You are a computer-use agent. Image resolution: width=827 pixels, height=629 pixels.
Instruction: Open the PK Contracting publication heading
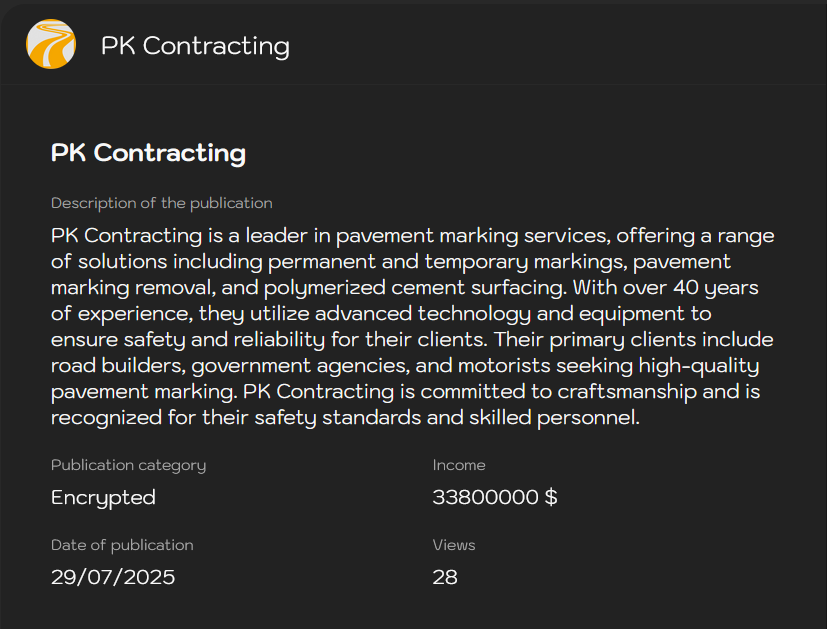(x=148, y=153)
